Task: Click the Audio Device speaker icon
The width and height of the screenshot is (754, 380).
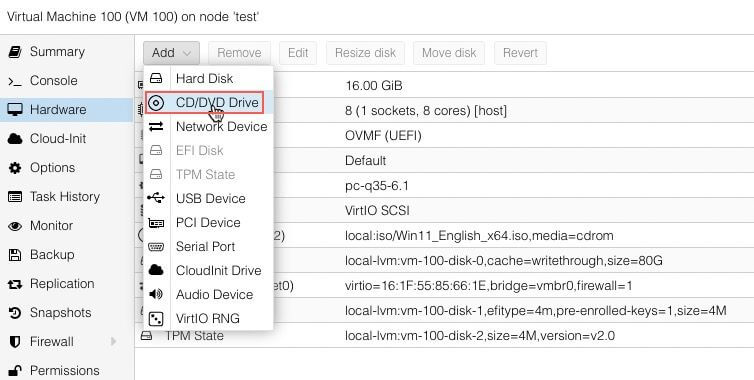Action: coord(156,294)
